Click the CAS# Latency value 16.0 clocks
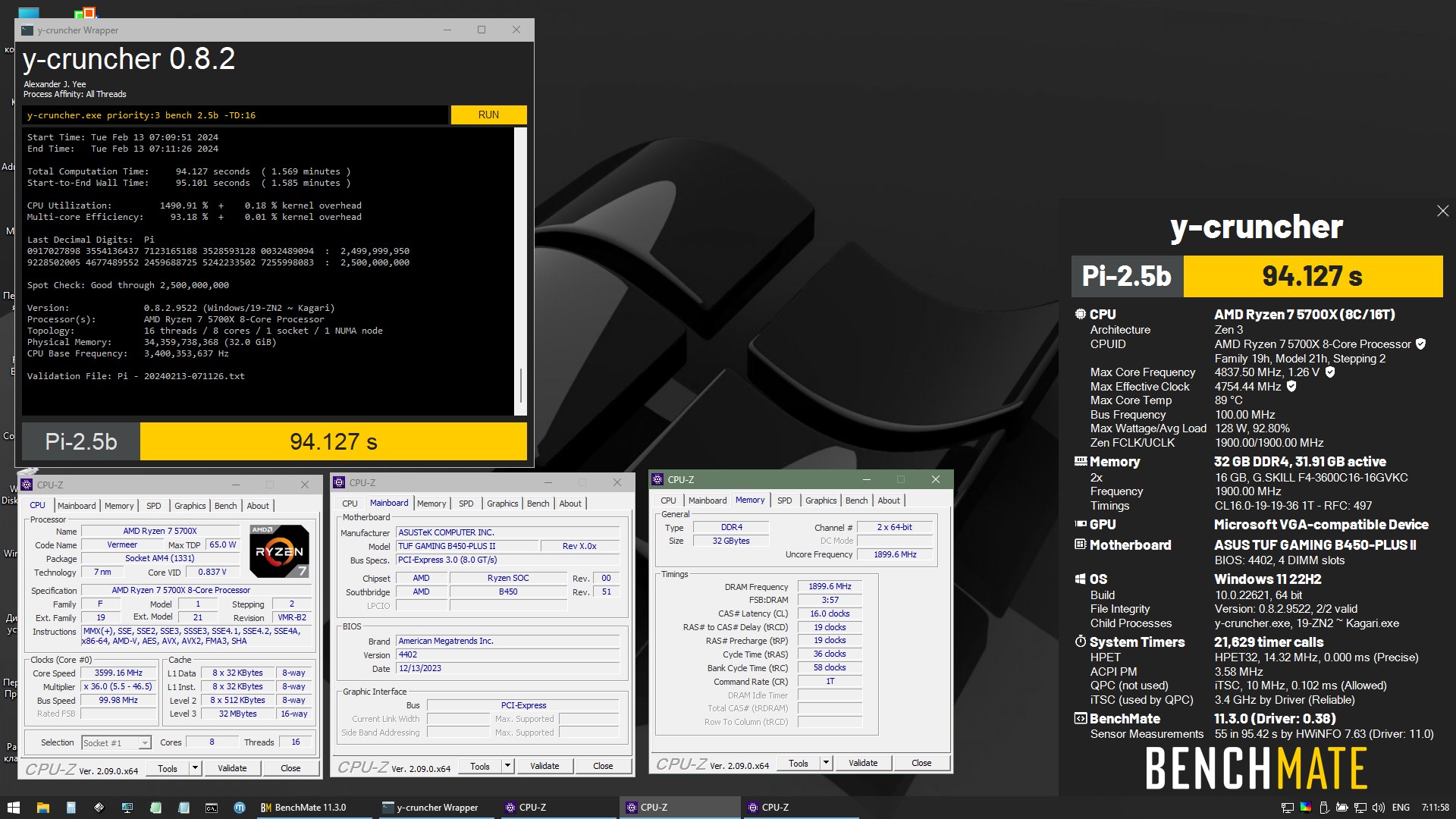 click(x=830, y=614)
